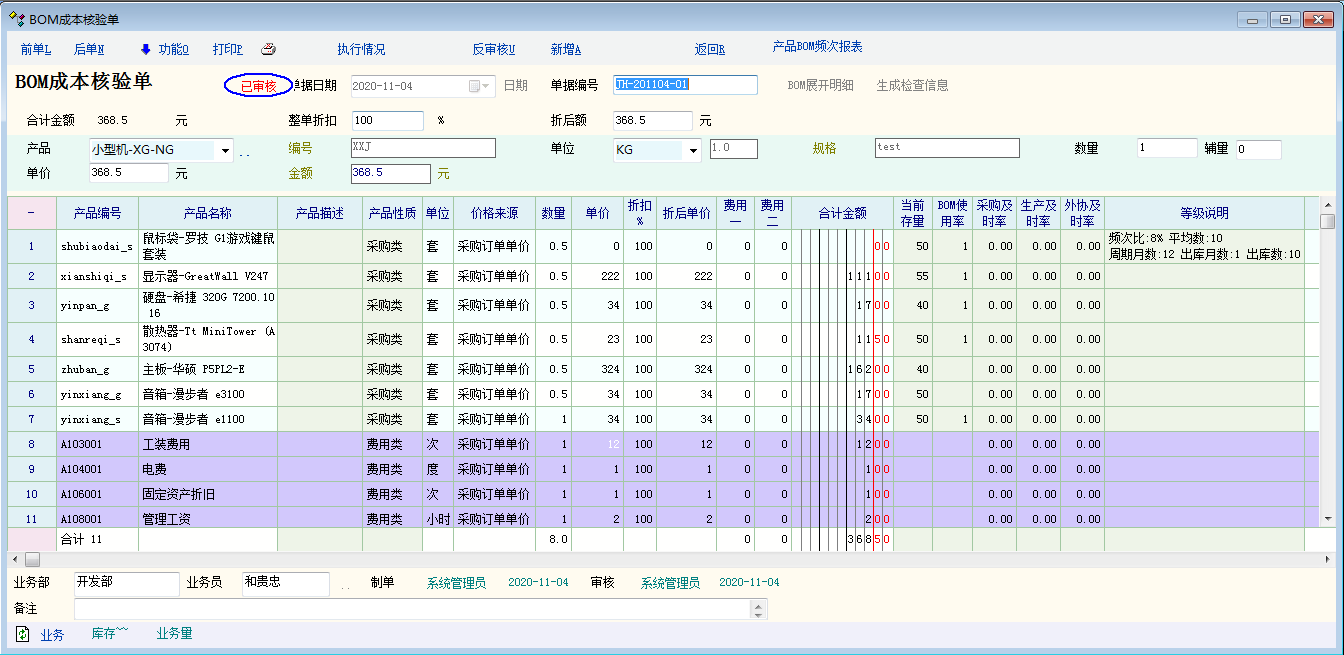The height and width of the screenshot is (655, 1344).
Task: Open the 产品BOM频次报表 report link
Action: (x=817, y=47)
